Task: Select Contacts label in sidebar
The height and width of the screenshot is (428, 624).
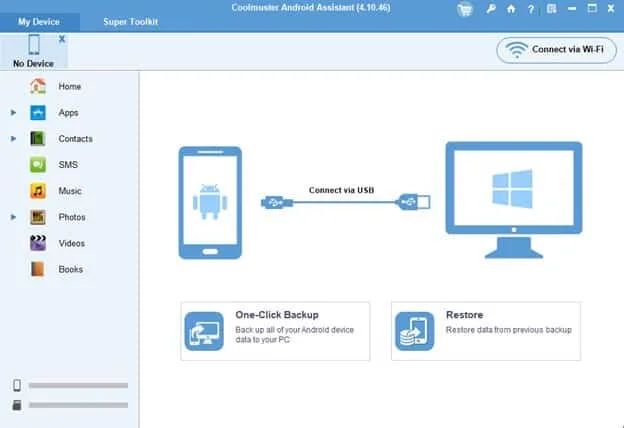Action: pyautogui.click(x=75, y=139)
